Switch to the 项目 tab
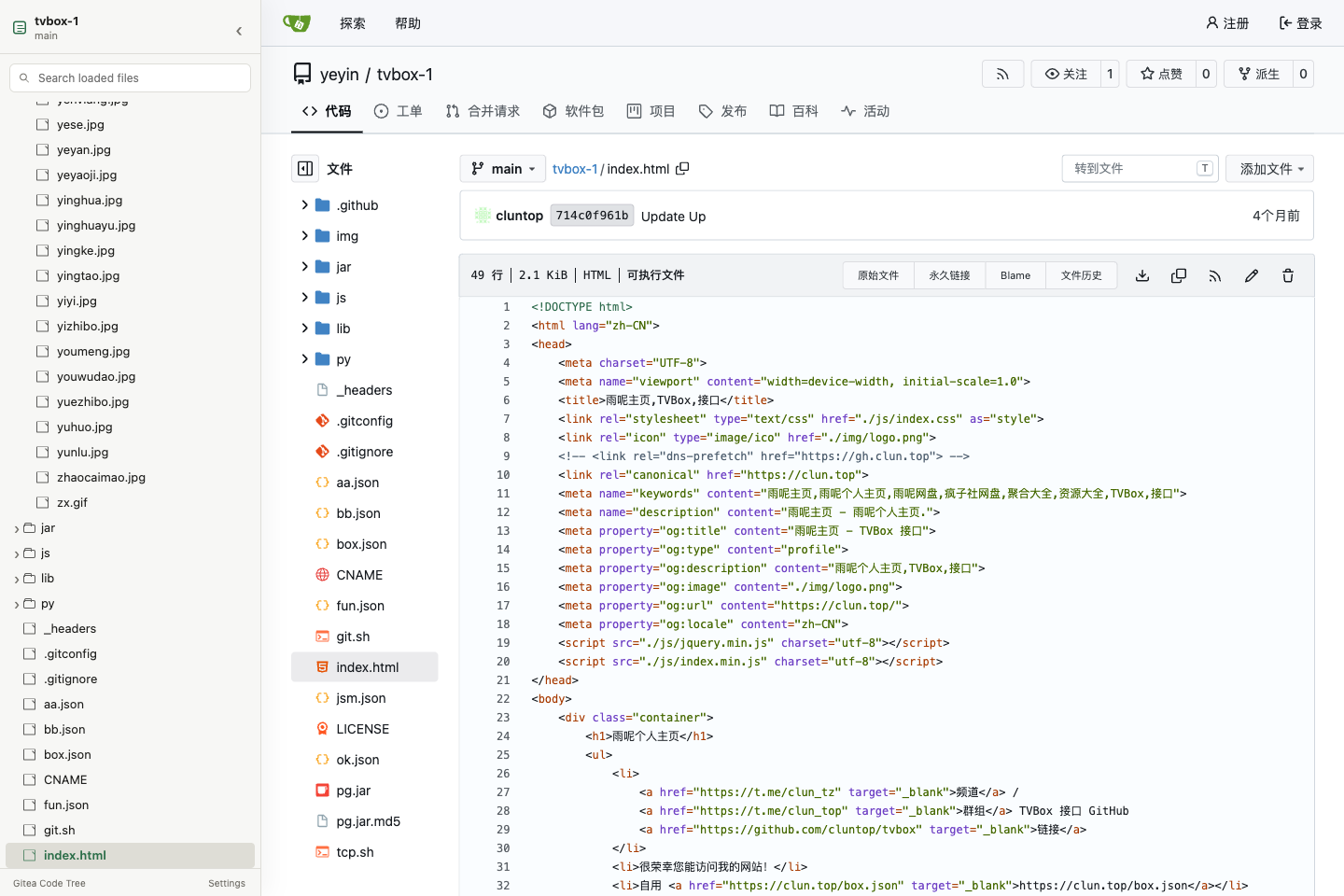This screenshot has height=896, width=1344. pyautogui.click(x=651, y=111)
